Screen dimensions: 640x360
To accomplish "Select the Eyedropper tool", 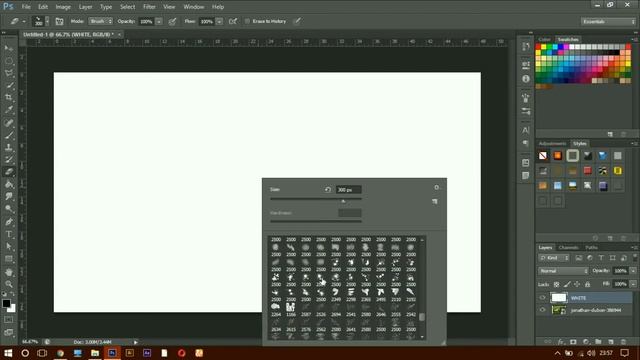I will pyautogui.click(x=9, y=110).
